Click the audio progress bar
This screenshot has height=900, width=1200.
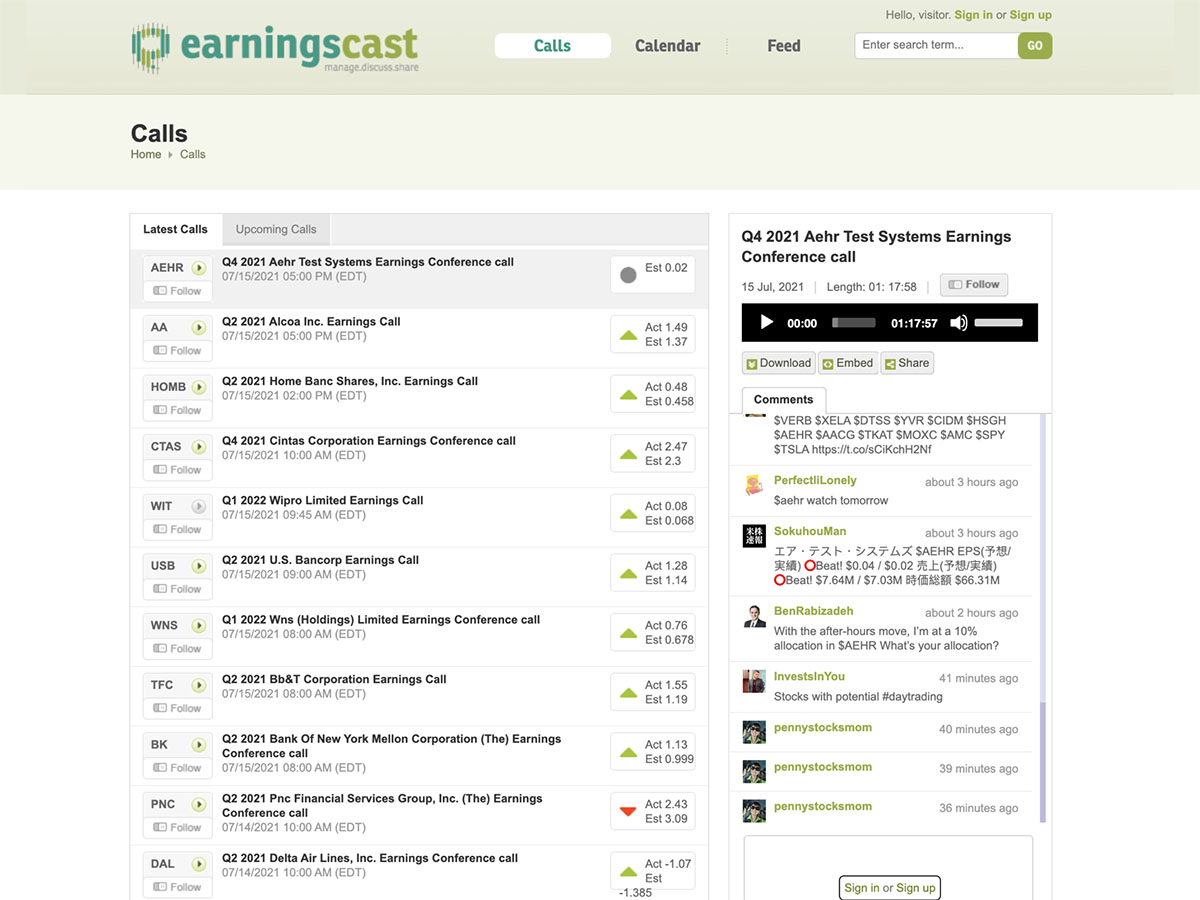point(854,323)
